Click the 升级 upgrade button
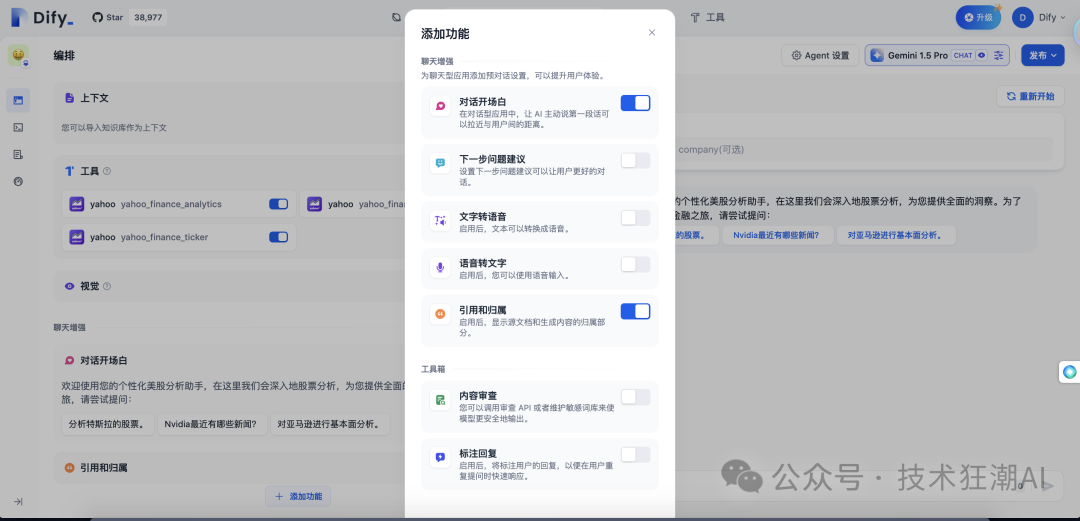 (x=978, y=18)
